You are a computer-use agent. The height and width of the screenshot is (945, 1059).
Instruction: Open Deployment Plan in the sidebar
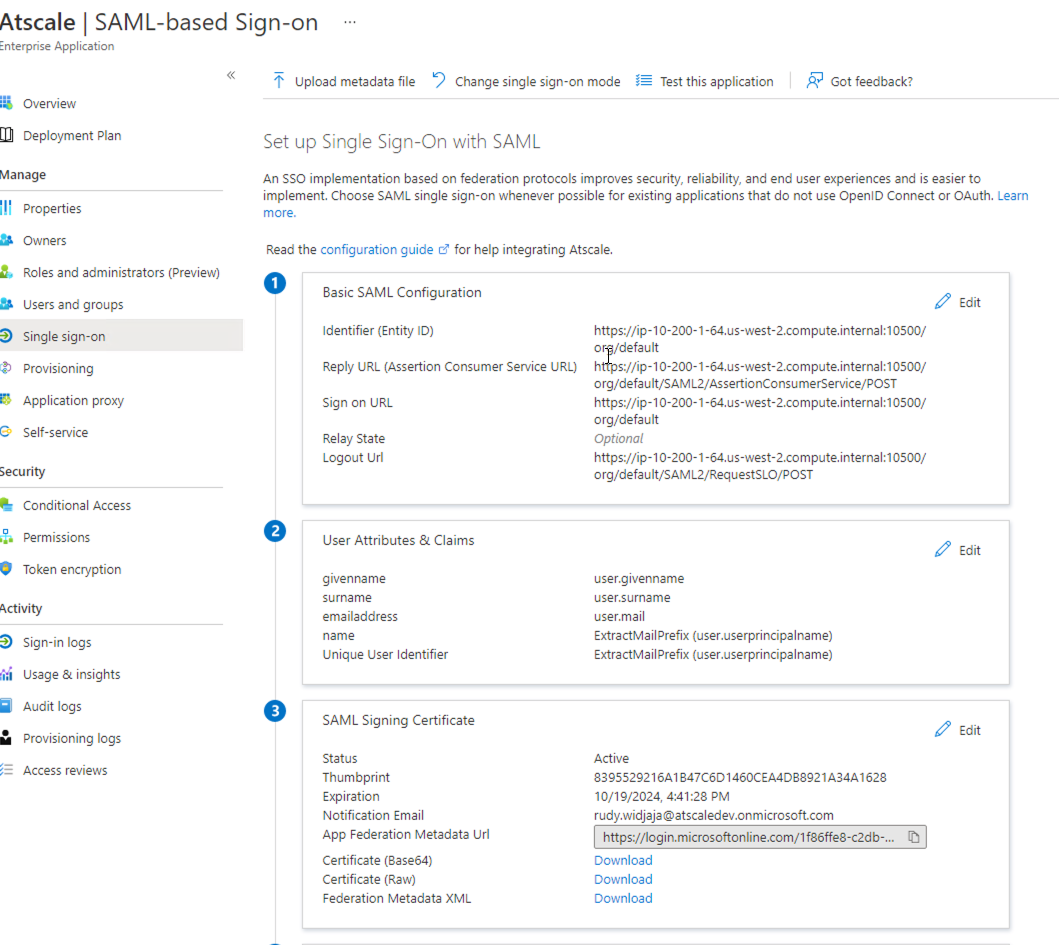click(x=72, y=136)
